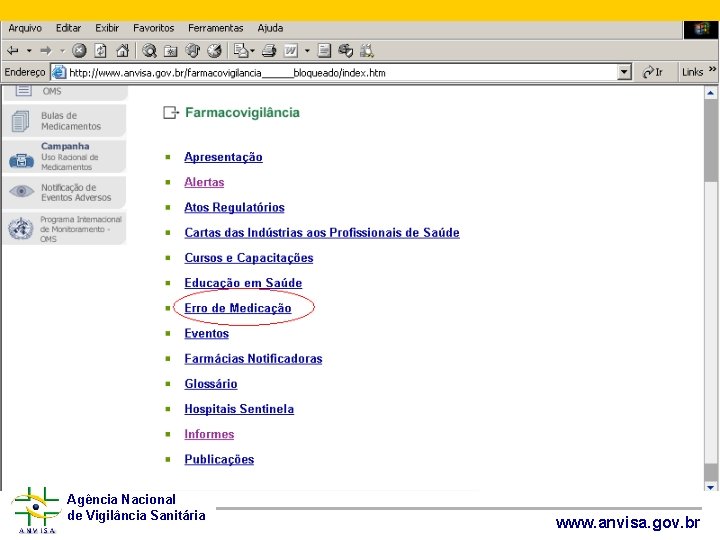Open the Forward history dropdown arrow
The image size is (720, 540).
pos(62,51)
